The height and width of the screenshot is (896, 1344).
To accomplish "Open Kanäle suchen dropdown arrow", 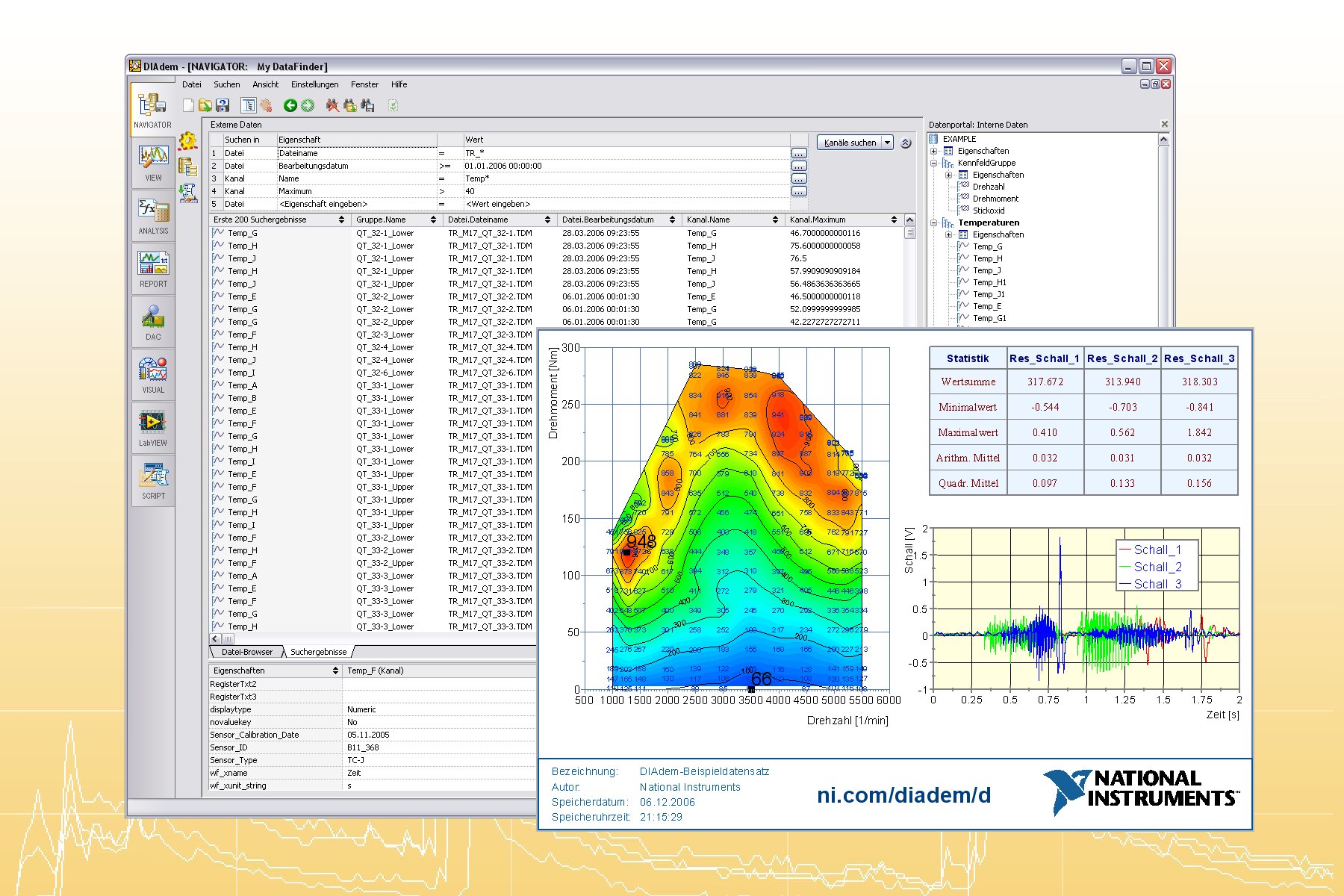I will point(887,143).
